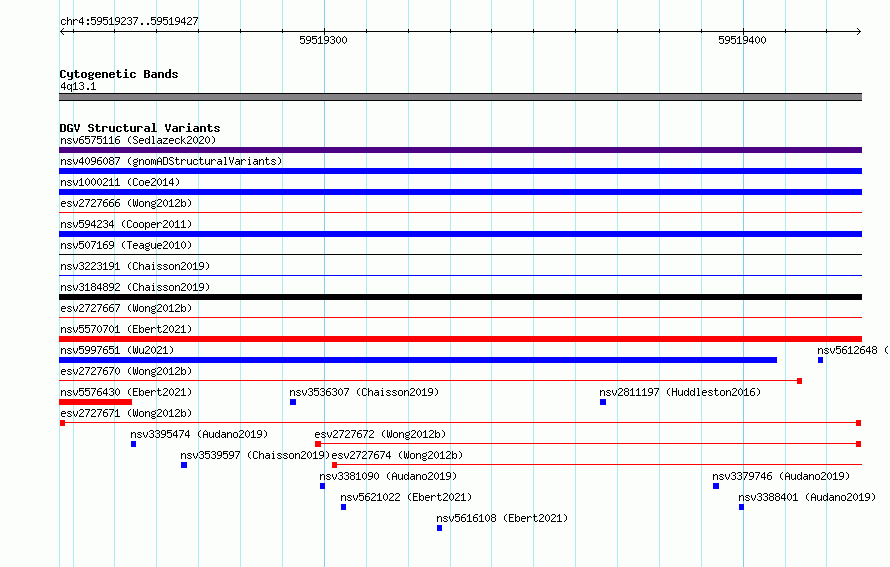Click blue marker under nsv5616108
The image size is (890, 567).
pos(439,528)
